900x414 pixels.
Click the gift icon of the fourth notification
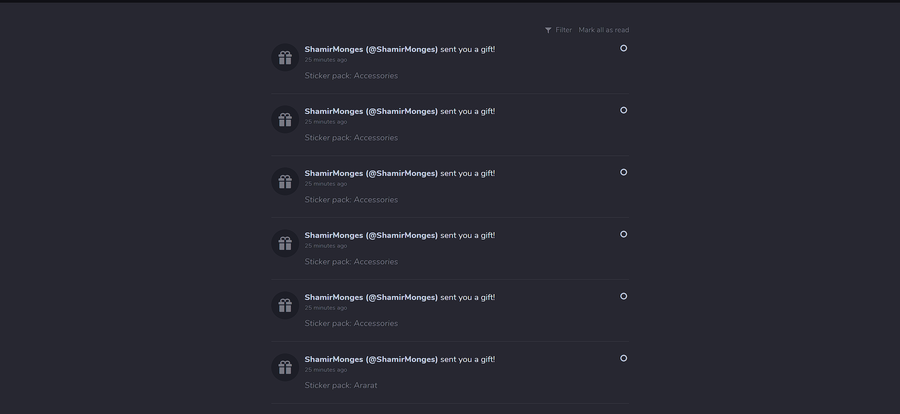pyautogui.click(x=285, y=244)
